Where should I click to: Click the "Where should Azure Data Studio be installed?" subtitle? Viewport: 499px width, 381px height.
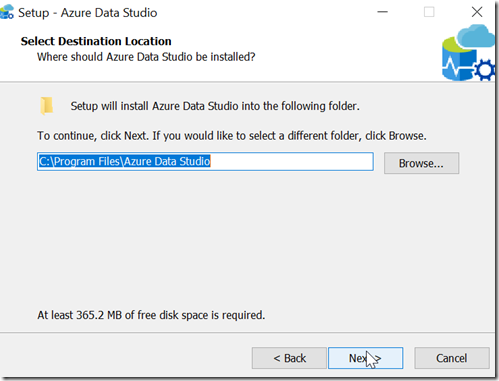pyautogui.click(x=146, y=57)
